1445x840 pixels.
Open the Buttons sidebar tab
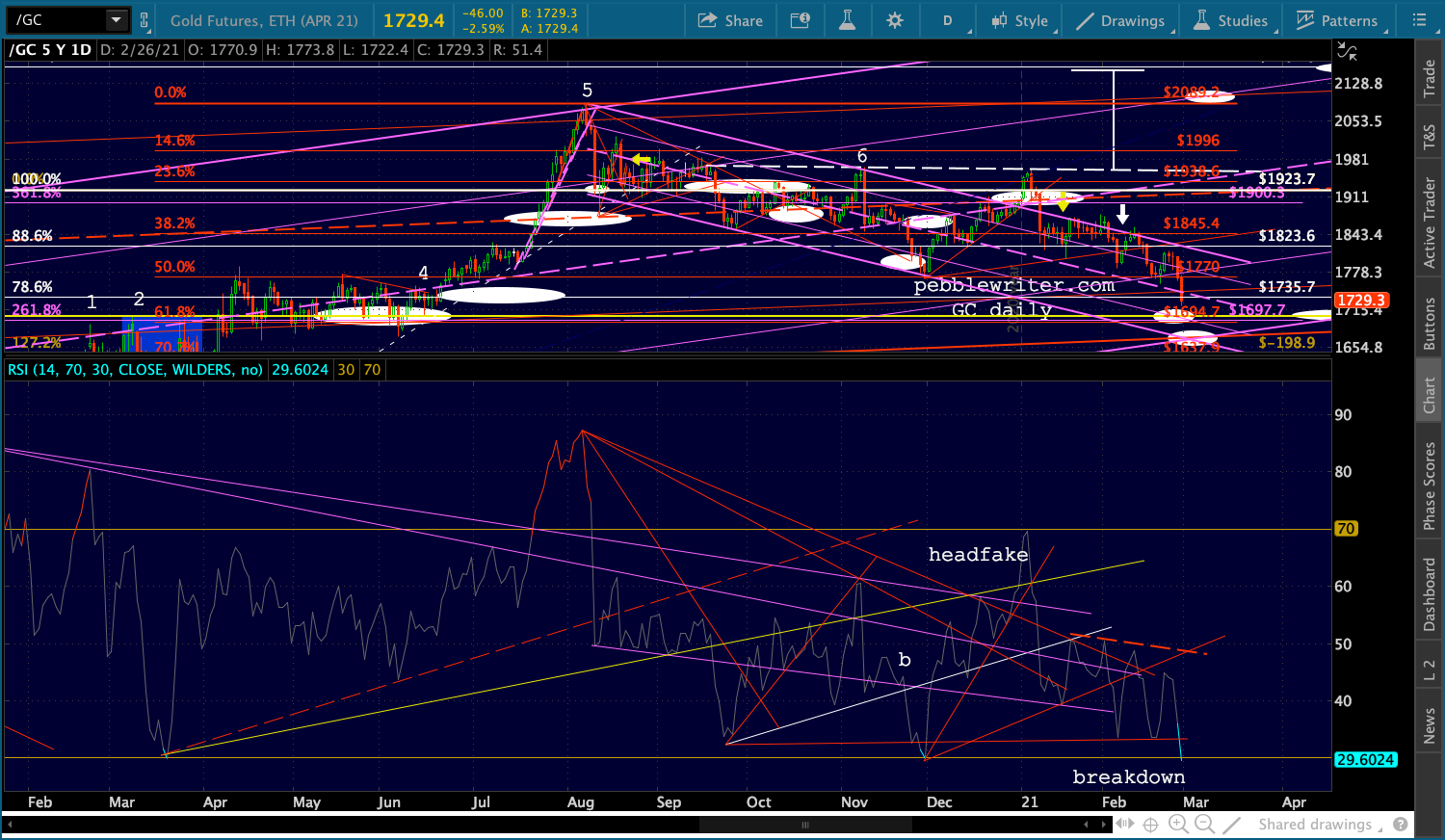[x=1430, y=325]
